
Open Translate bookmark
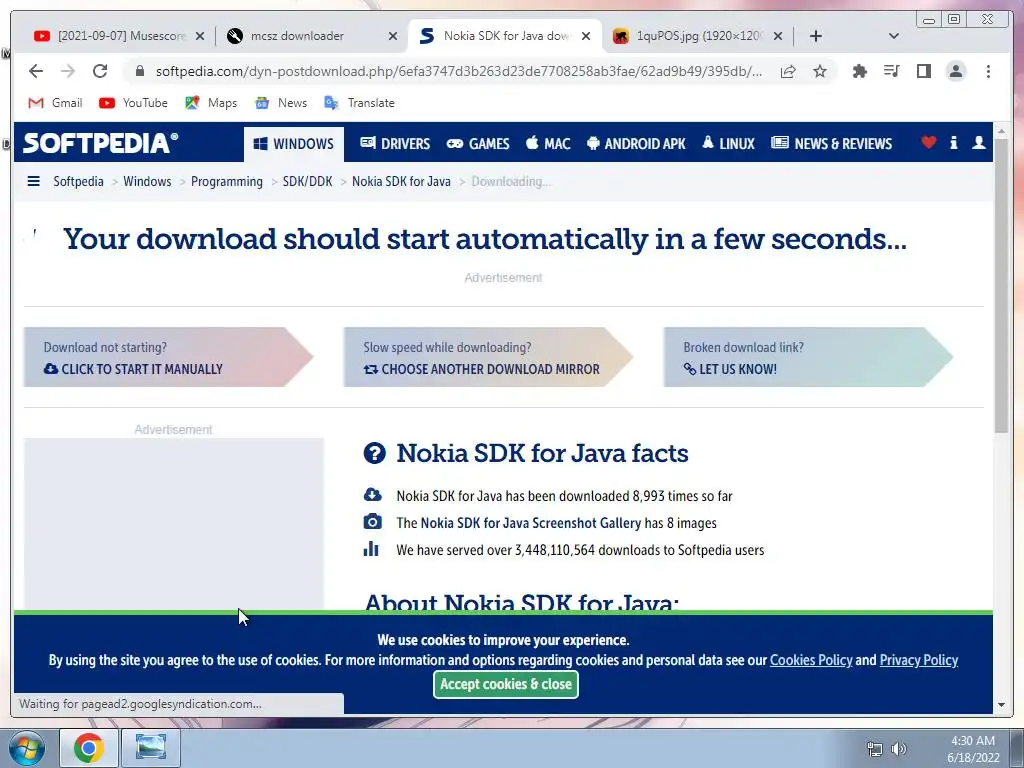pos(360,103)
